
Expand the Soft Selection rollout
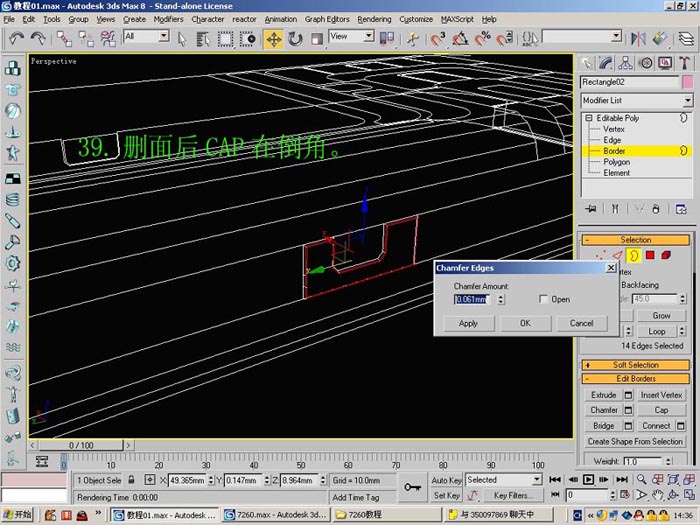(636, 365)
